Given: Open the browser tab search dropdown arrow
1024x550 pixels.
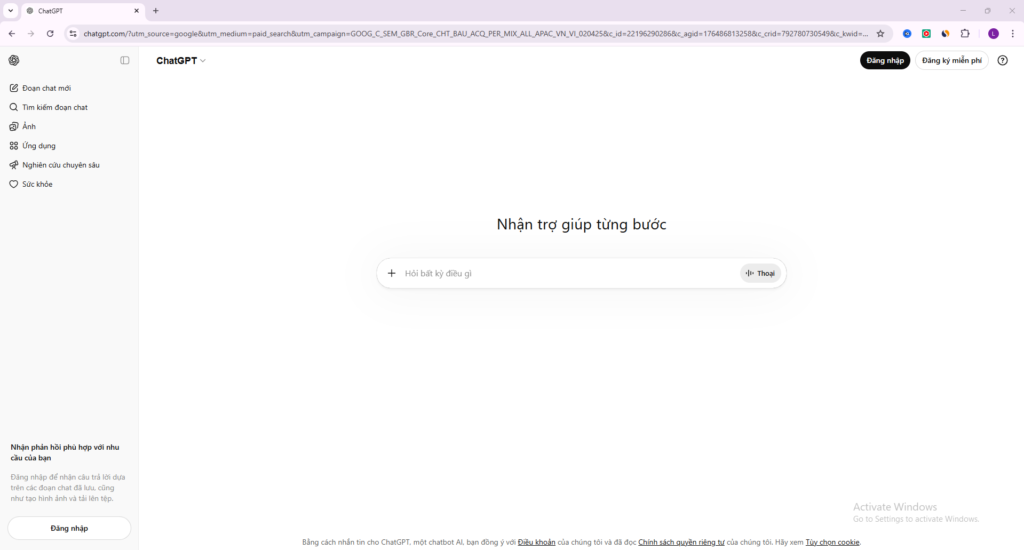Looking at the screenshot, I should [x=10, y=10].
